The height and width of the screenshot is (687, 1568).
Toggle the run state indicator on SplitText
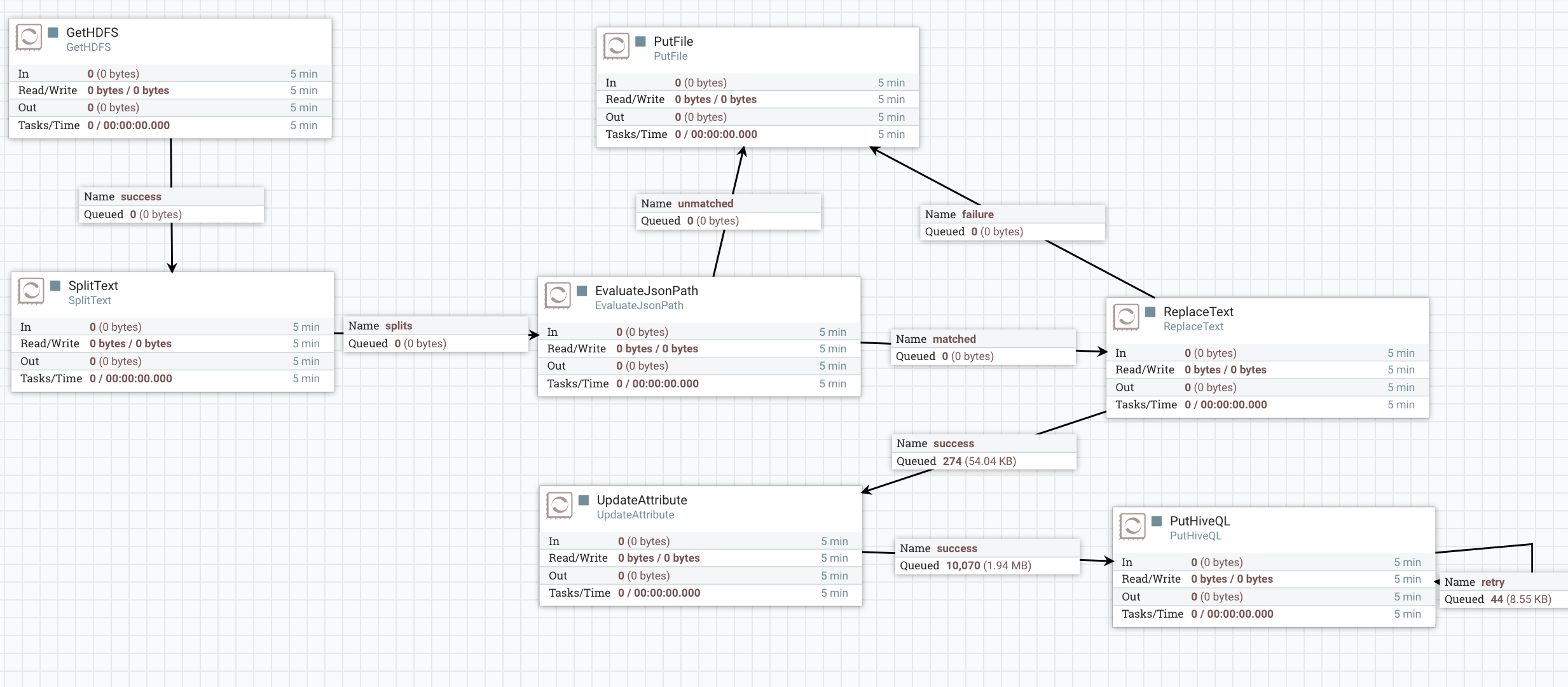57,285
